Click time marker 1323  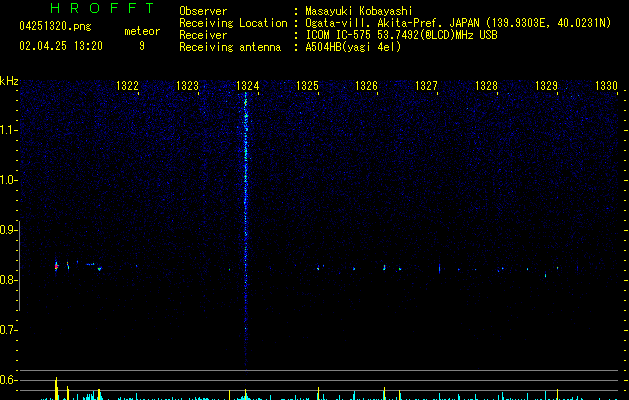pyautogui.click(x=187, y=86)
